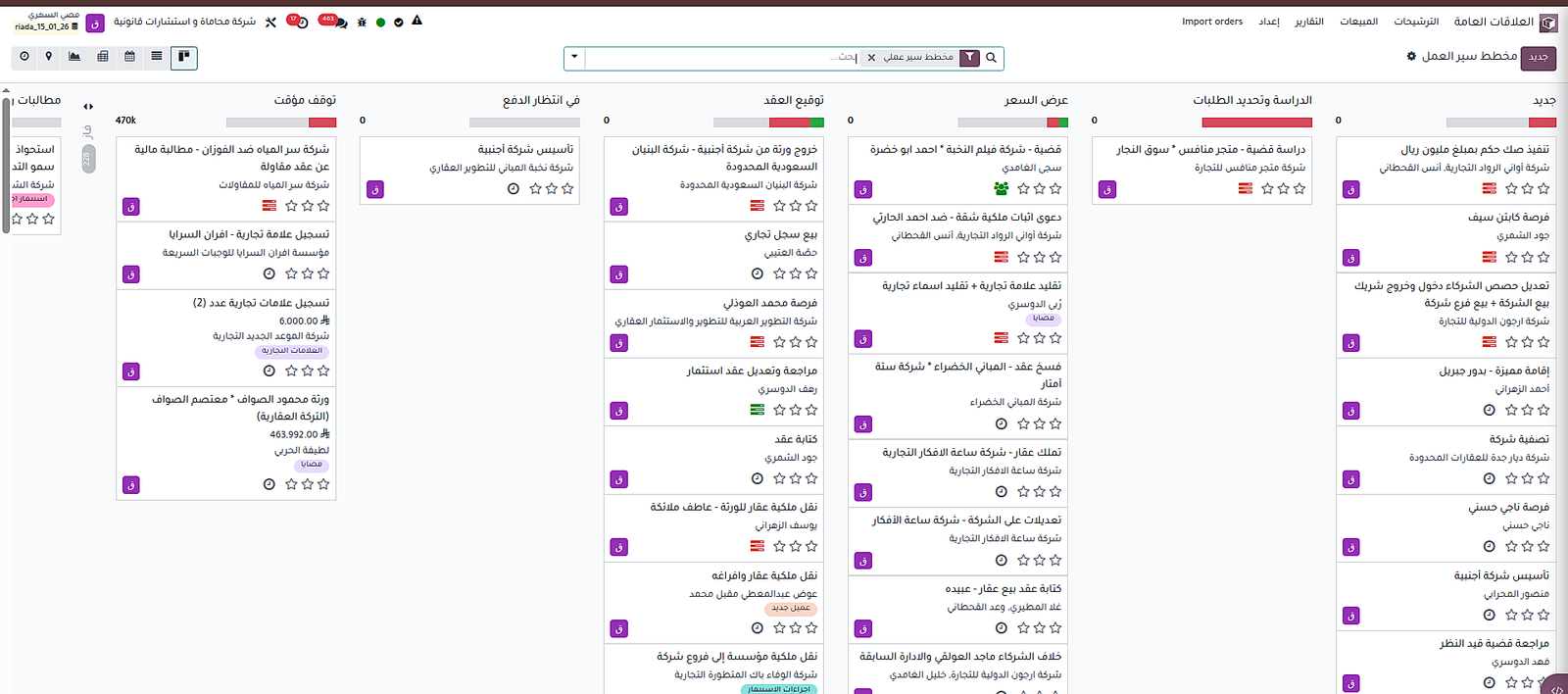
Task: Click 'عميل جديد' tag on 'نقل ملكية عقار وافراغ' card
Action: [x=791, y=609]
